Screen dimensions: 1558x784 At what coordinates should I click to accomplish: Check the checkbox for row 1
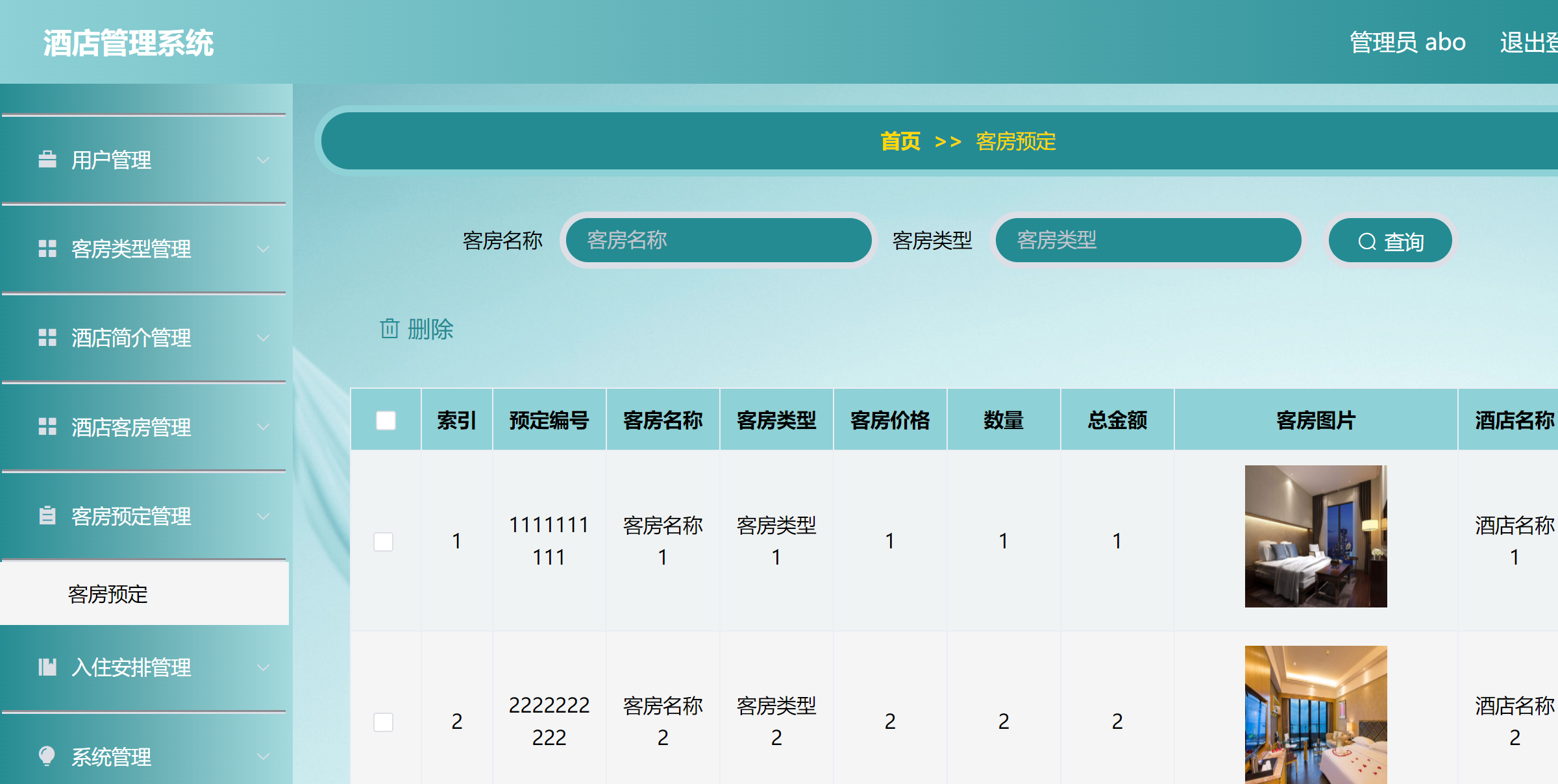pos(384,541)
